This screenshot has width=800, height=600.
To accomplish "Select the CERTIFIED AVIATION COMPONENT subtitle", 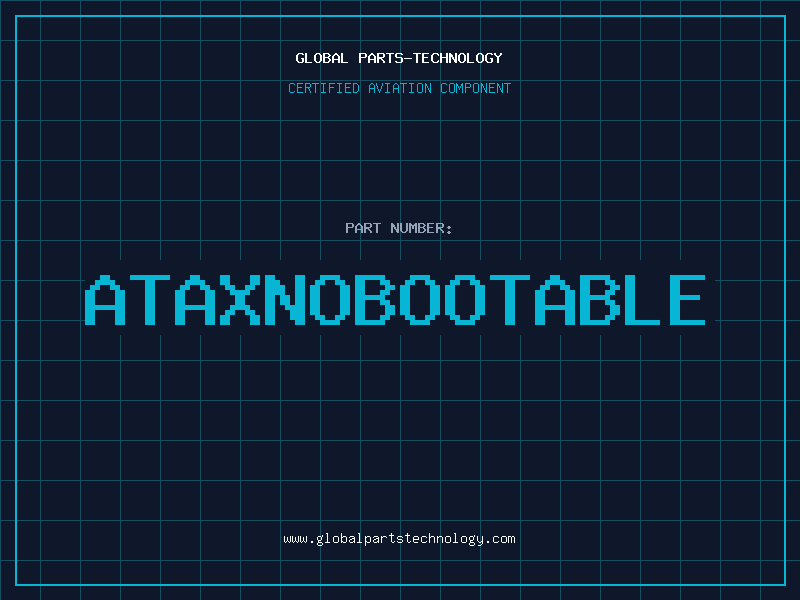I will tap(399, 88).
